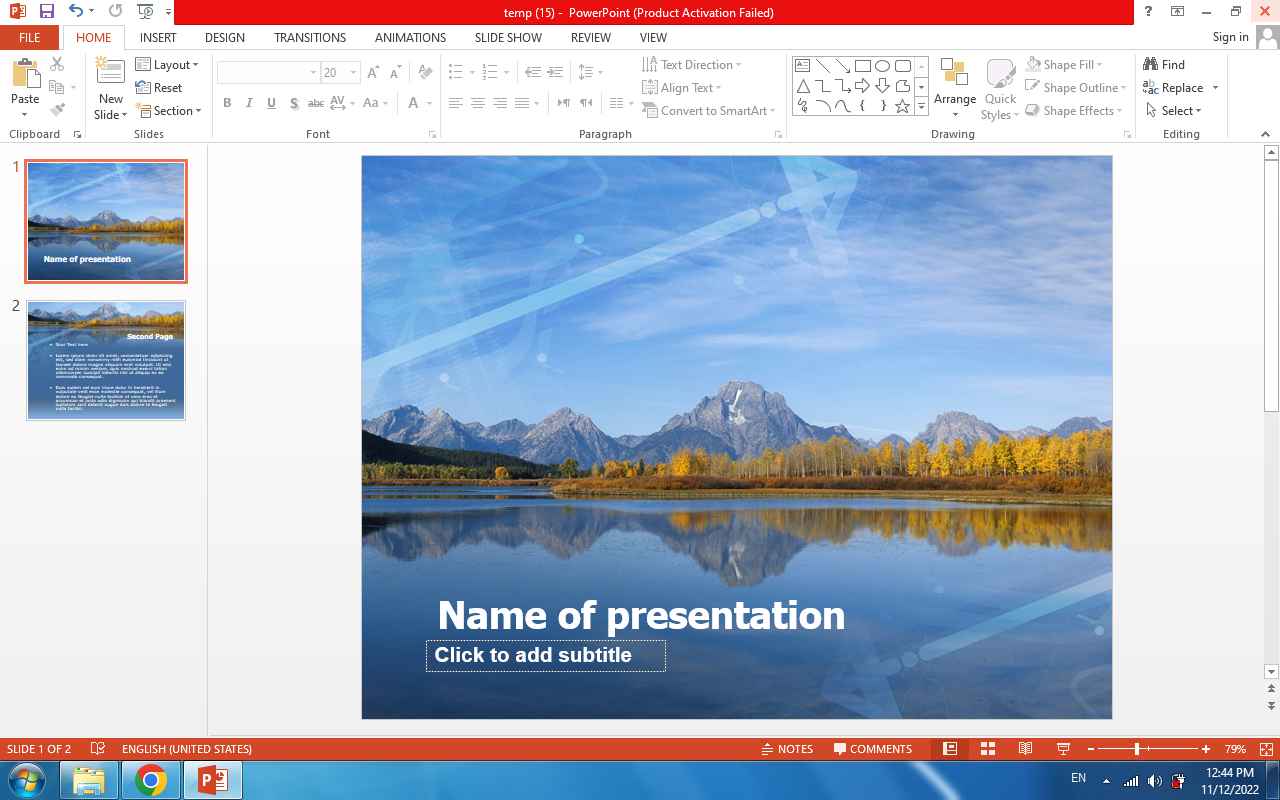Open Reading View from status bar

1025,749
